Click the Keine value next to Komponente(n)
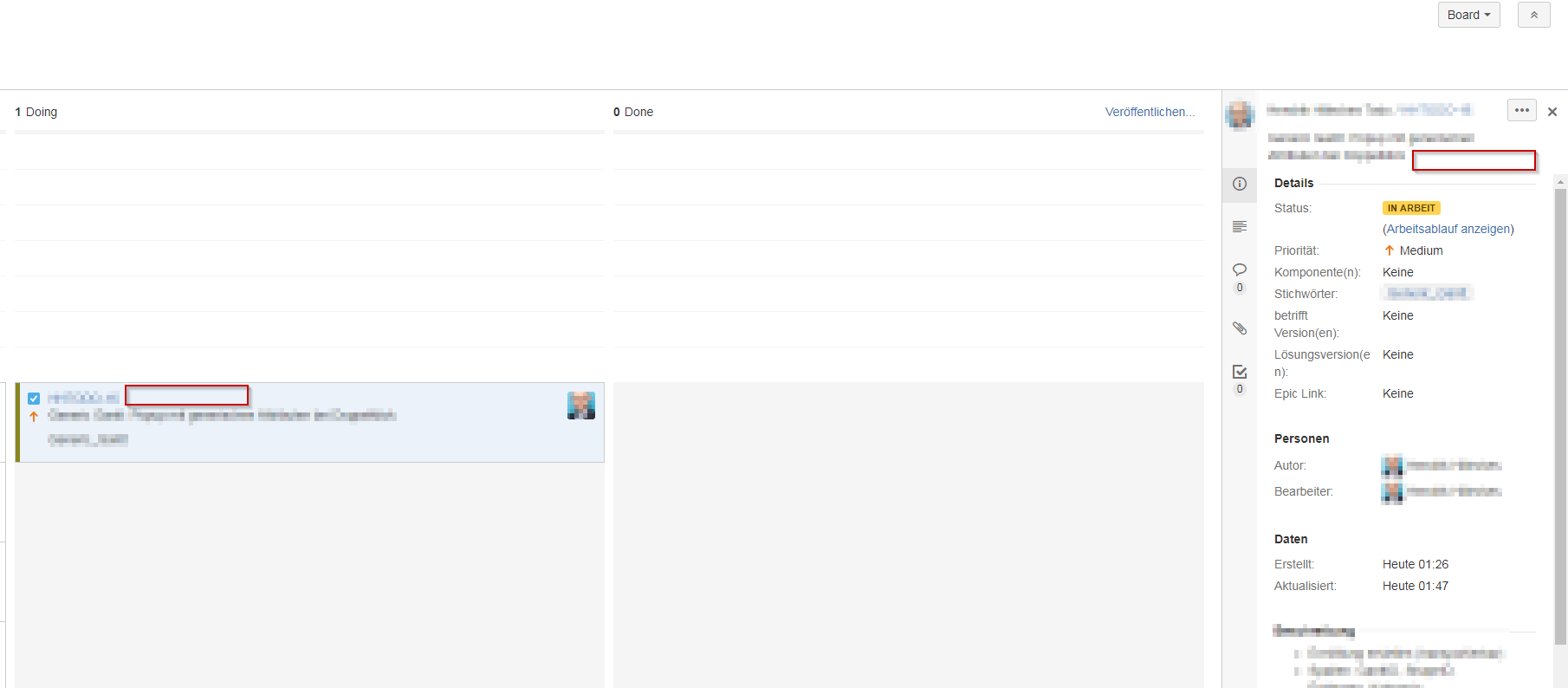Image resolution: width=1568 pixels, height=688 pixels. (x=1398, y=272)
